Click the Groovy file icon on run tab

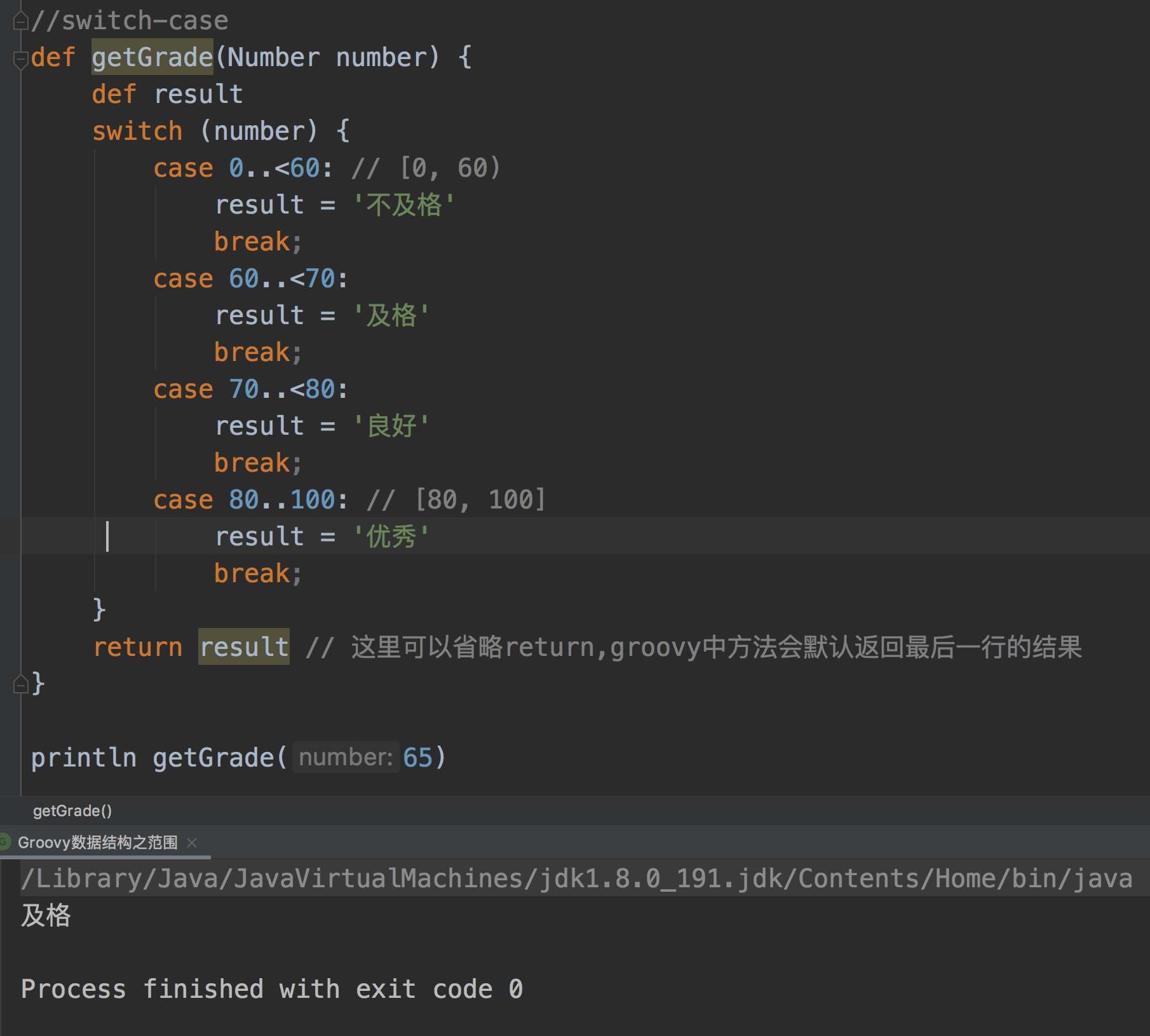tap(5, 842)
